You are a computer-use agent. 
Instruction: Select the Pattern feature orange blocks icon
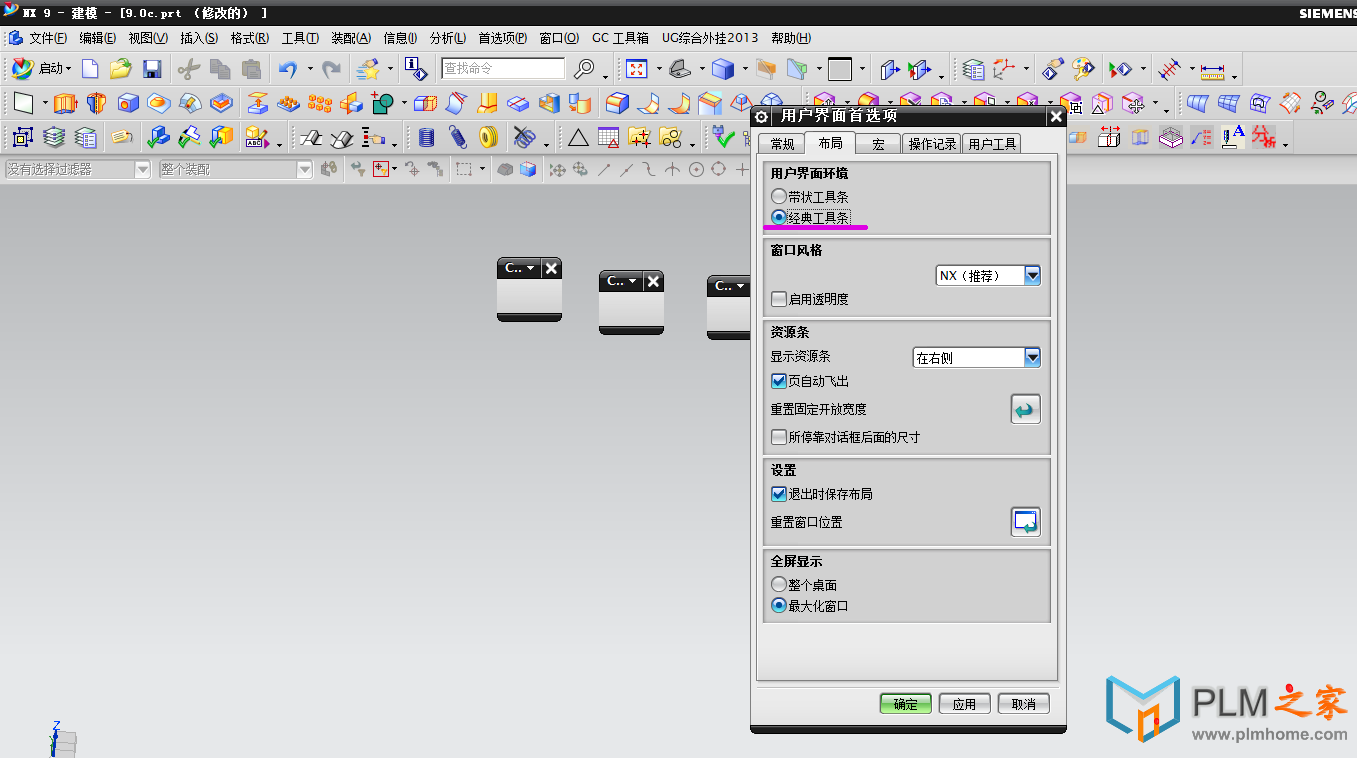coord(319,103)
